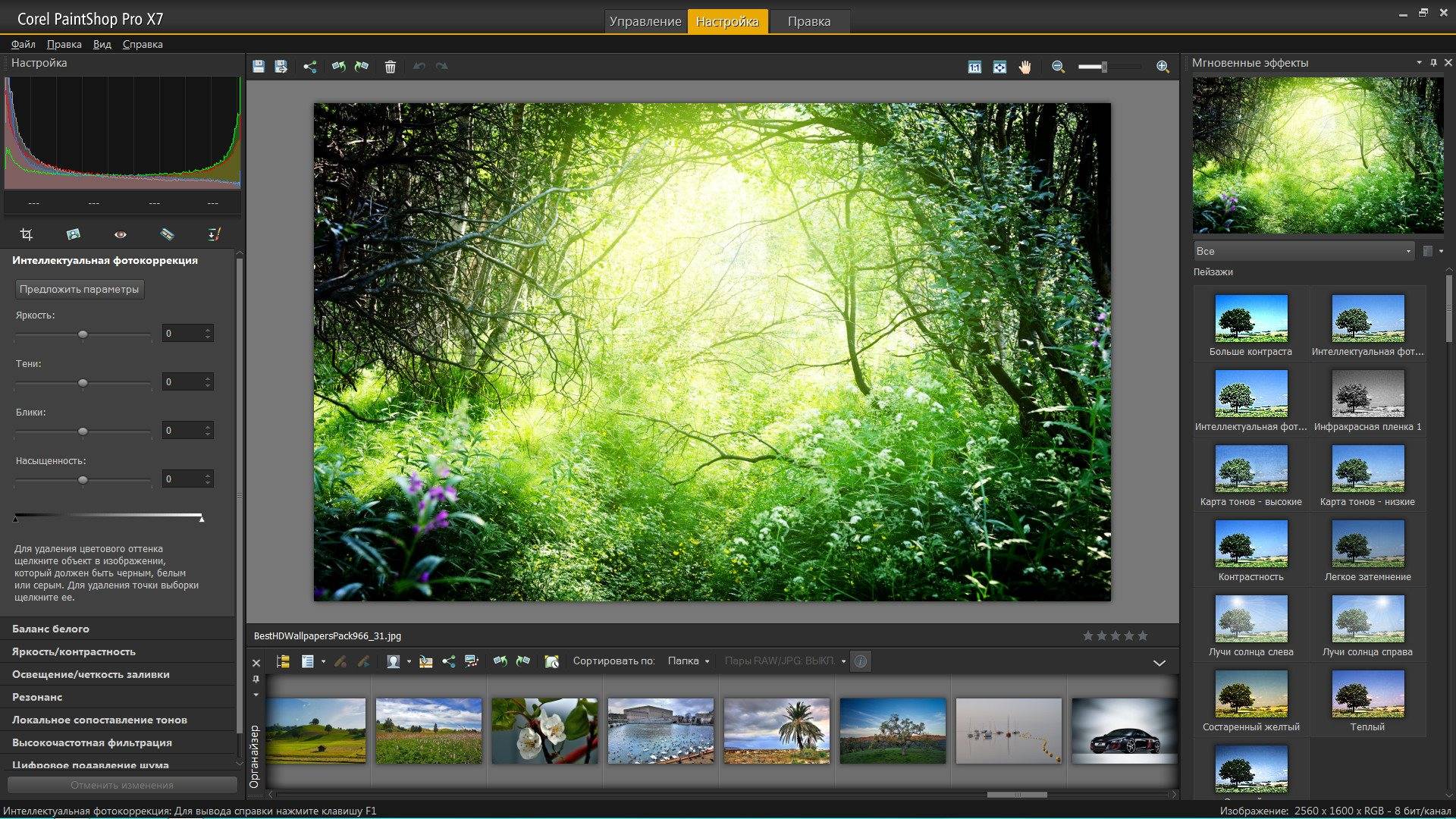Viewport: 1456px width, 819px height.
Task: Open the Файл menu
Action: [24, 44]
